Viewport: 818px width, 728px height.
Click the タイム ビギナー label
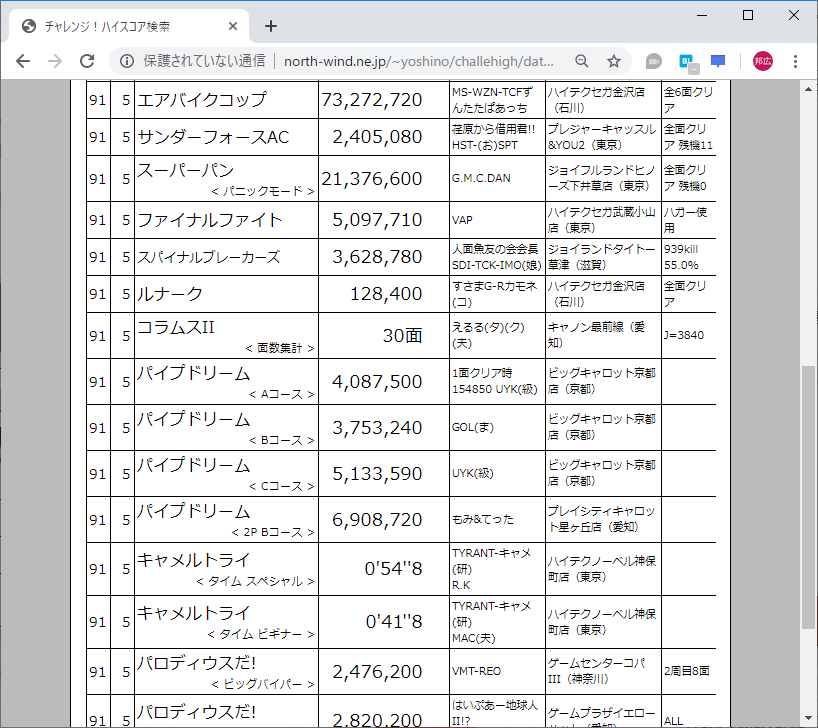(x=261, y=635)
